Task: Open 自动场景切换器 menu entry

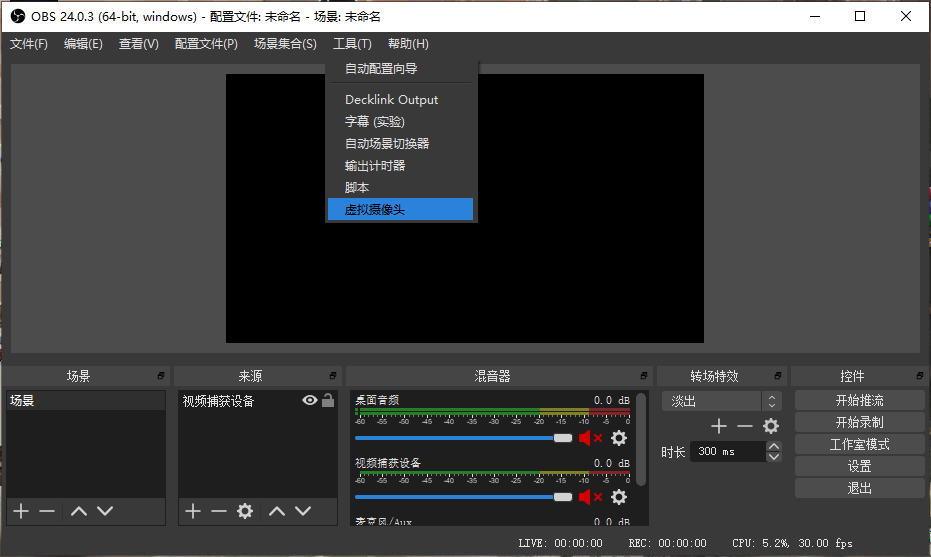Action: 401,144
